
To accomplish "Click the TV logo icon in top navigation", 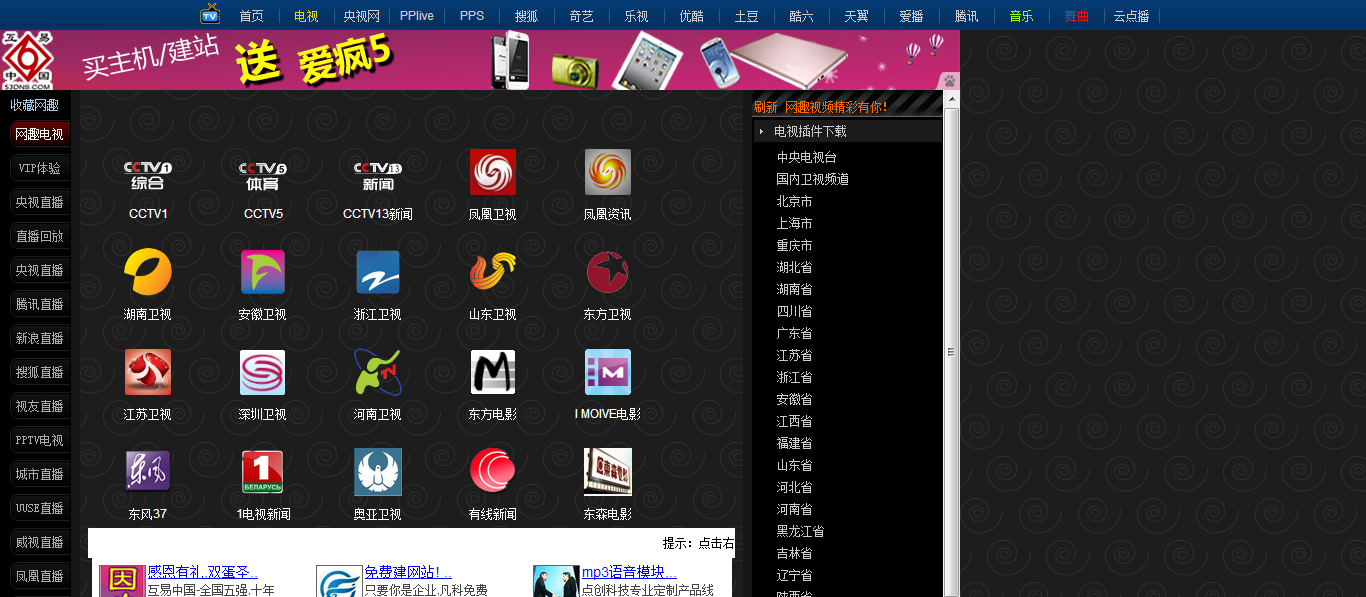I will pos(210,14).
